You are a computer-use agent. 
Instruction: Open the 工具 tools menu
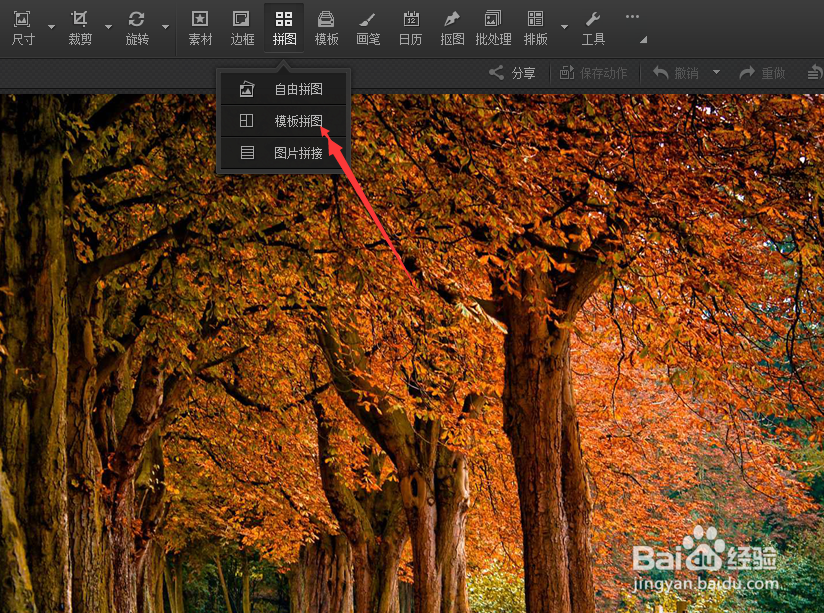593,28
